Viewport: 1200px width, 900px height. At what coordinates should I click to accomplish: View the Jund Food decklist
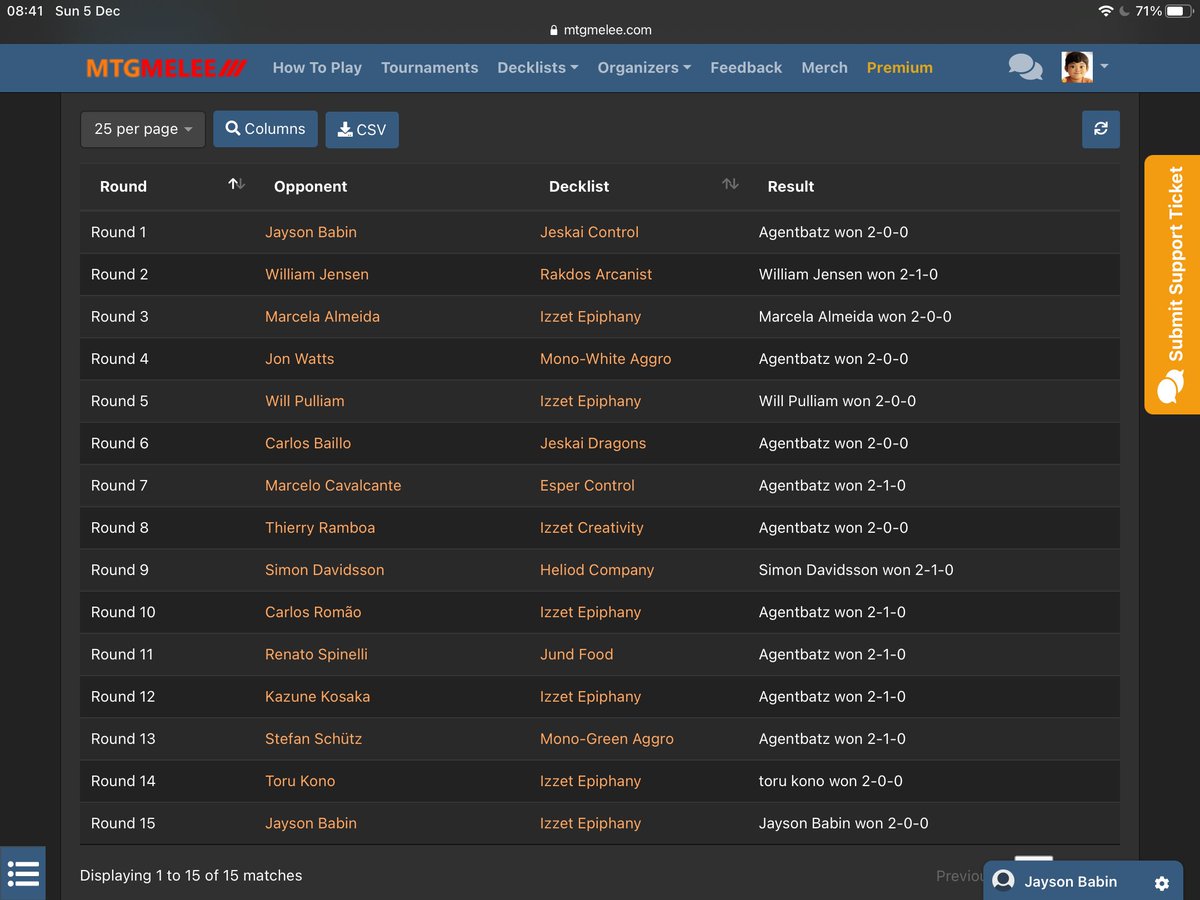tap(577, 654)
